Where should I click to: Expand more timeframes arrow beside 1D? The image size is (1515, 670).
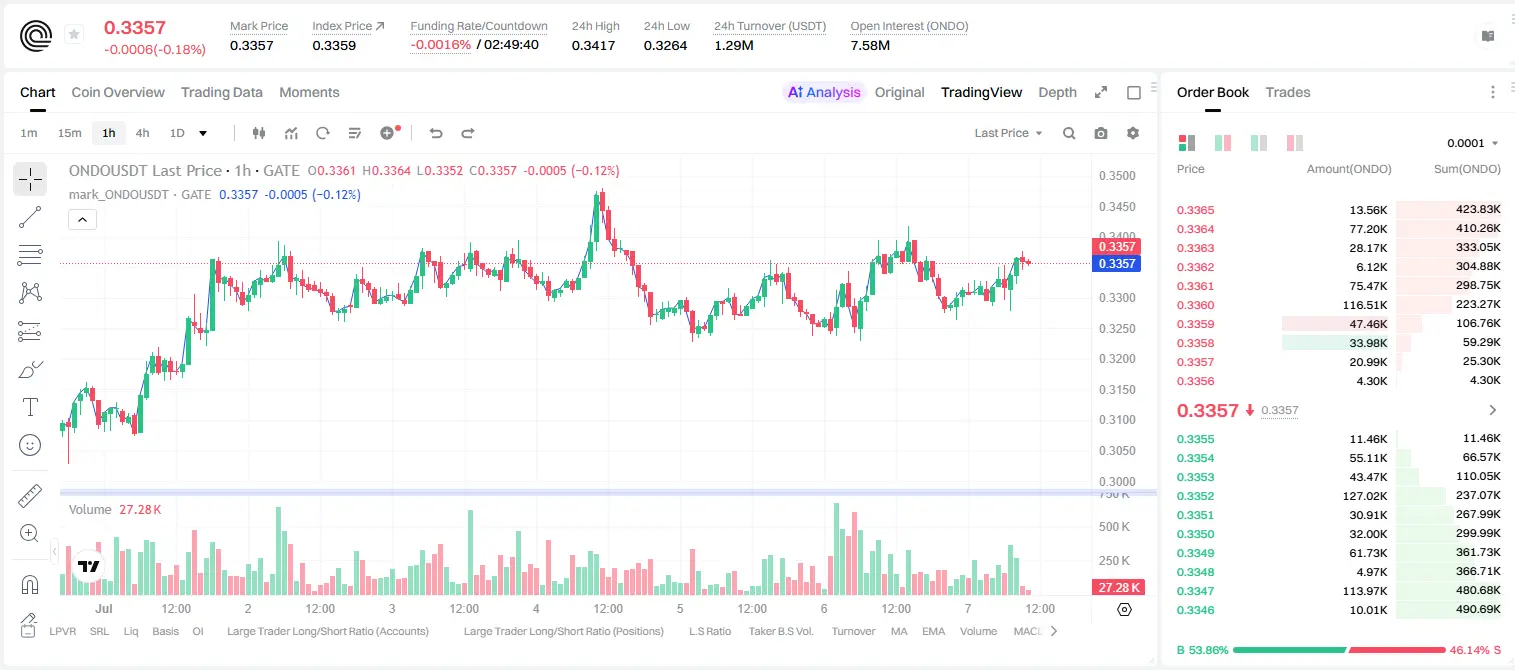click(203, 133)
